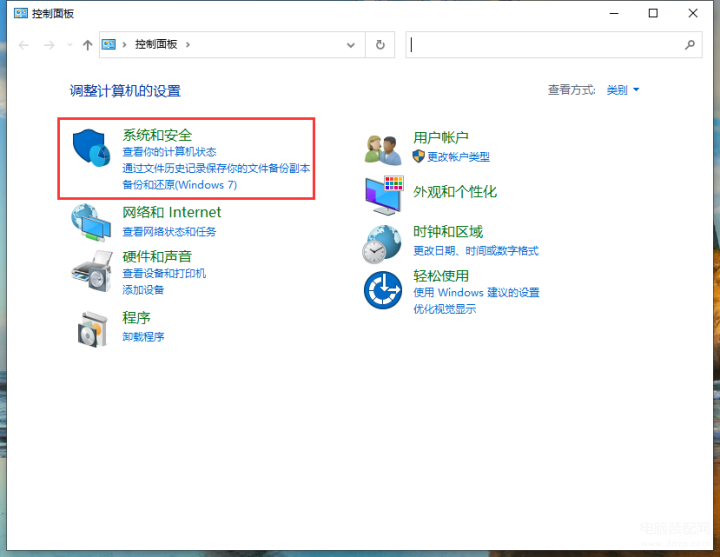Open the 用户帐户 people icon
Screen dimensions: 720x557
[x=383, y=150]
